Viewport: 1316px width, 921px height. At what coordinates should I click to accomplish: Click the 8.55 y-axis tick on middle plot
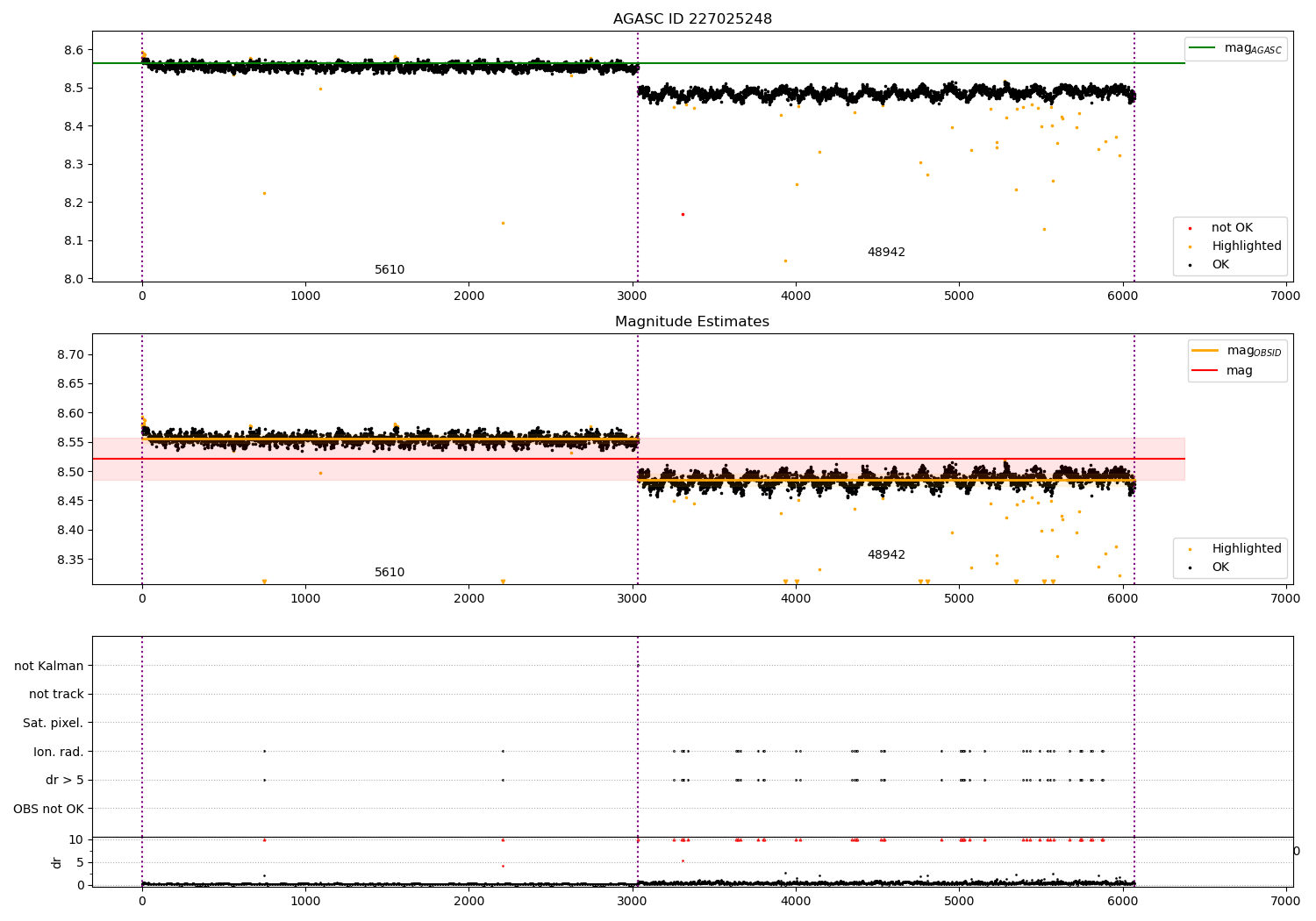point(70,443)
